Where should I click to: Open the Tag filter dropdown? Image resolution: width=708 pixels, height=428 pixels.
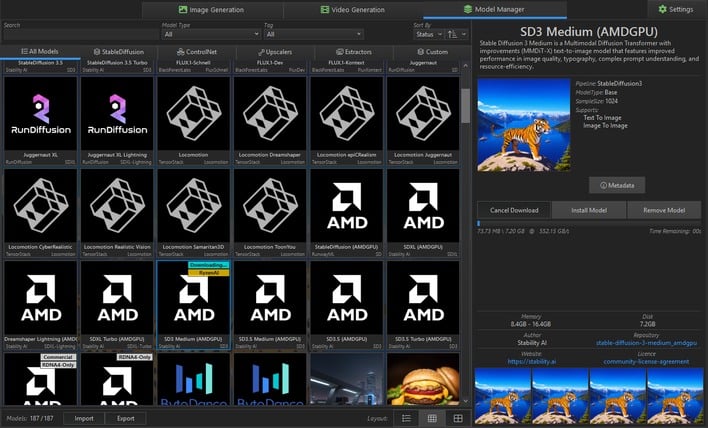coord(313,34)
